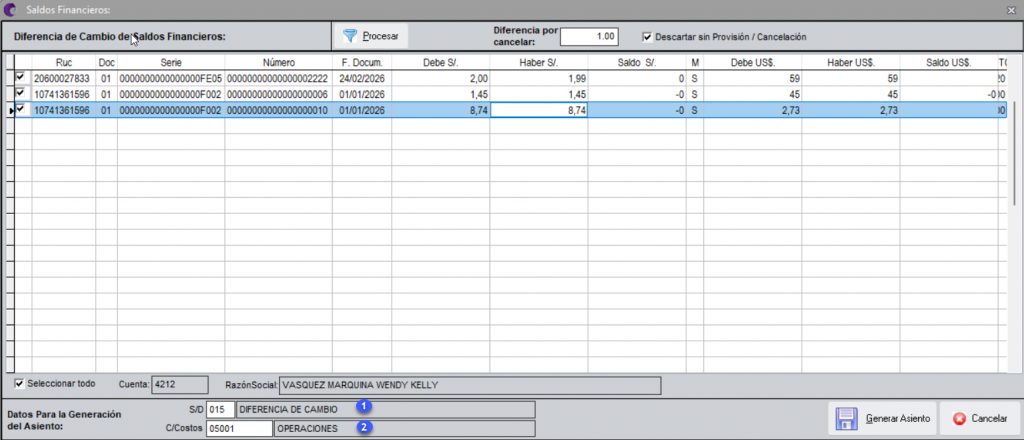
Task: Click the selected row's indicator arrow
Action: [10, 111]
